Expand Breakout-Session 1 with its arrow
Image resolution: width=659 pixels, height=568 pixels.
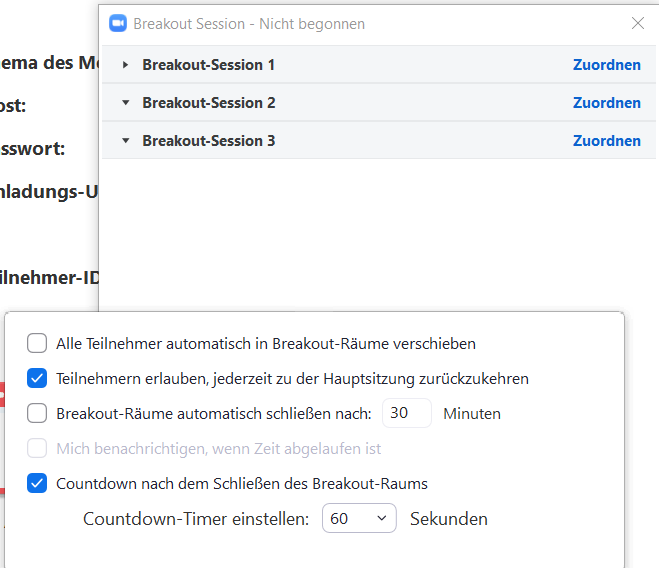125,65
